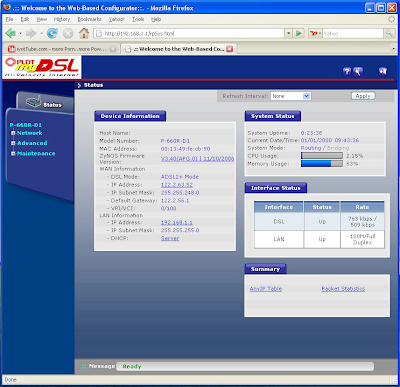Click the home icon in toolbar
Screen dimensions: 400x387
[x=84, y=33]
